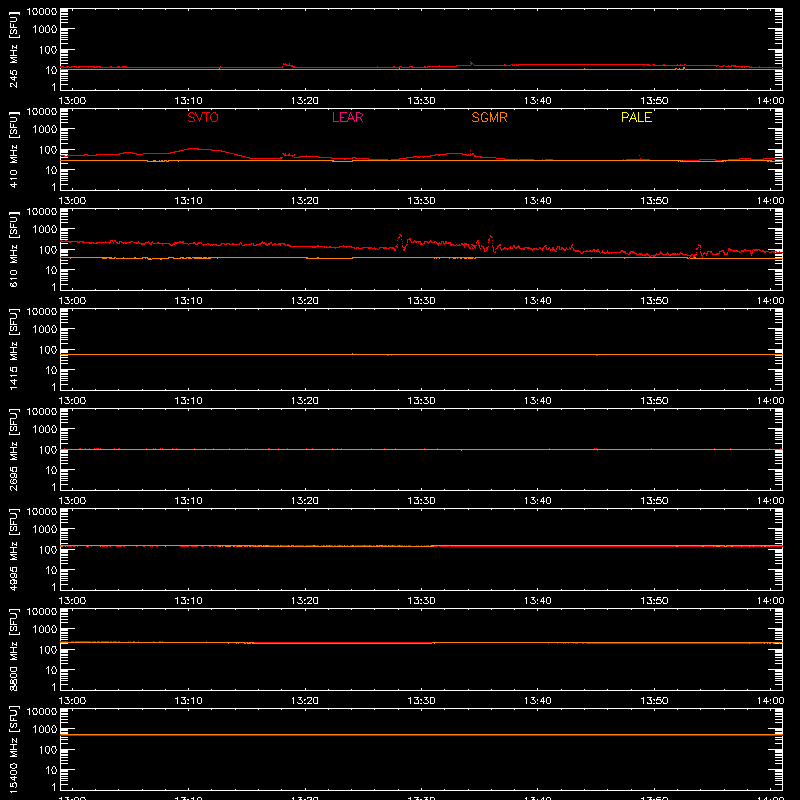Click the 13:20 tick under the 410 MHz panel
Viewport: 800px width, 800px height.
pos(305,201)
